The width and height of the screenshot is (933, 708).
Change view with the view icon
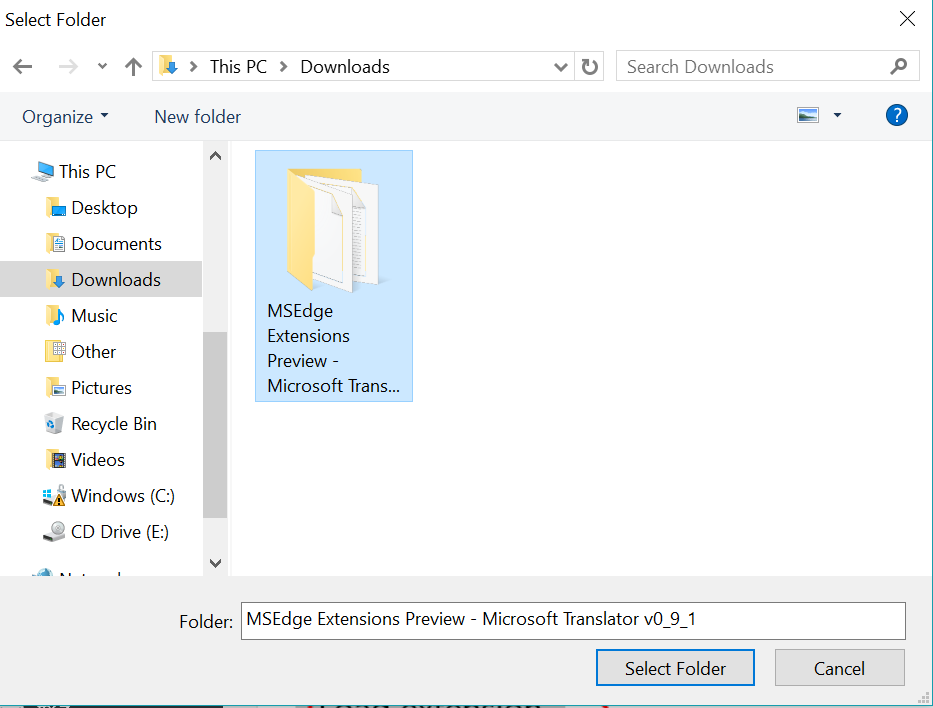tap(807, 115)
